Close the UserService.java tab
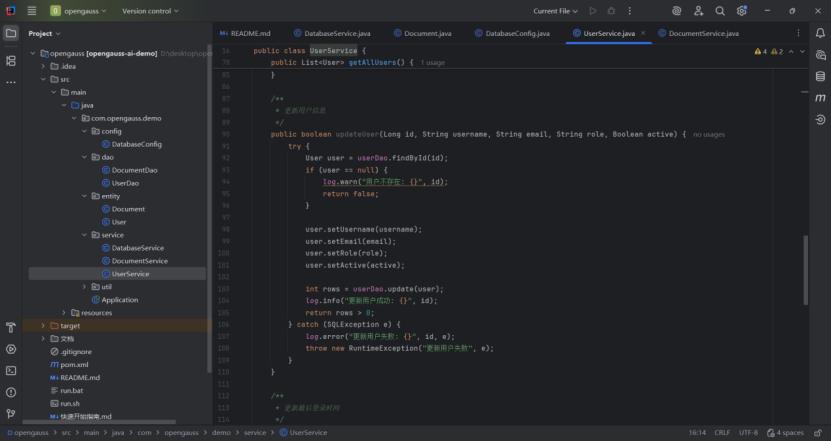 643,33
